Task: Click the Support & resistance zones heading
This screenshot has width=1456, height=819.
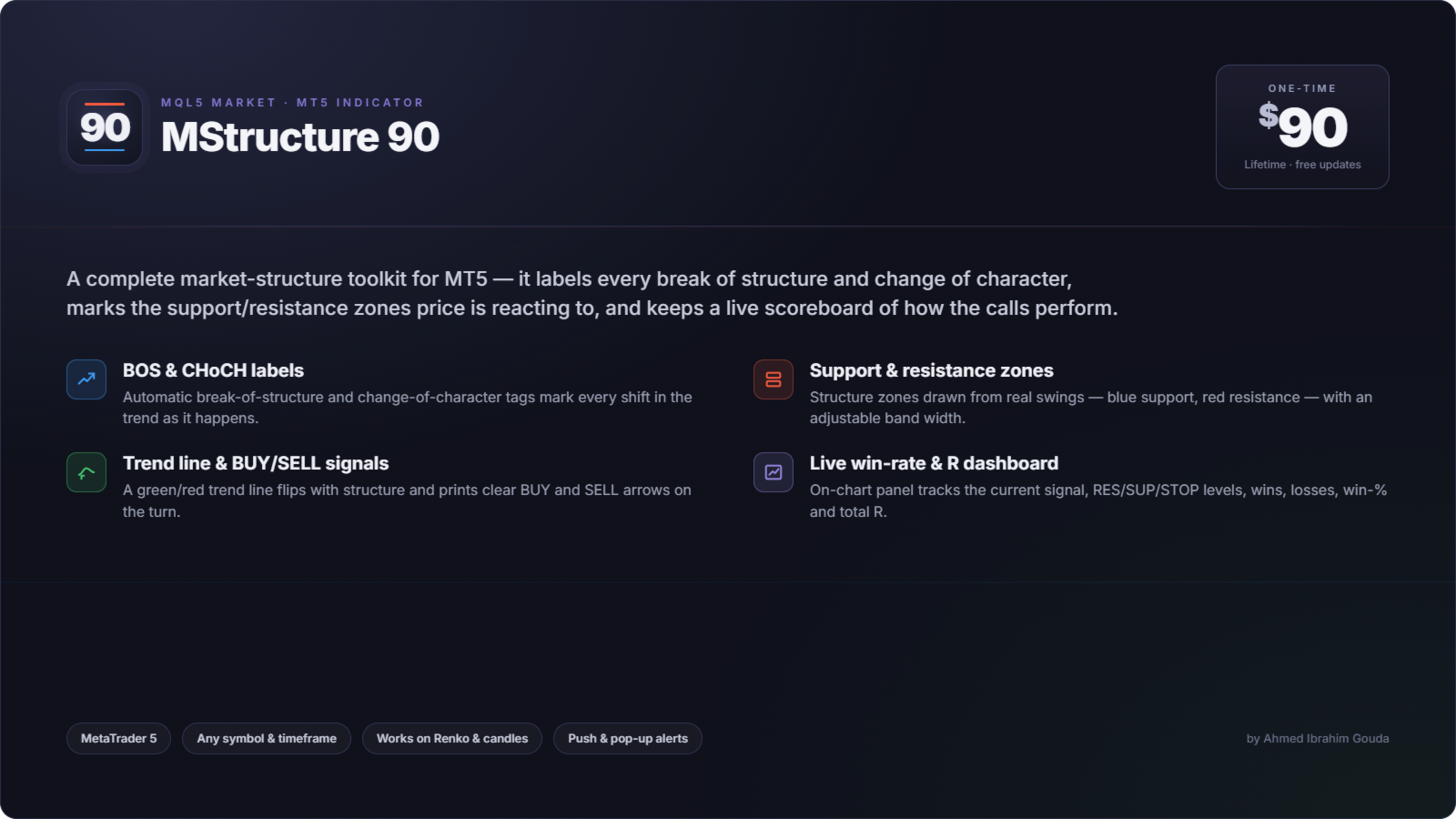Action: pyautogui.click(x=932, y=370)
